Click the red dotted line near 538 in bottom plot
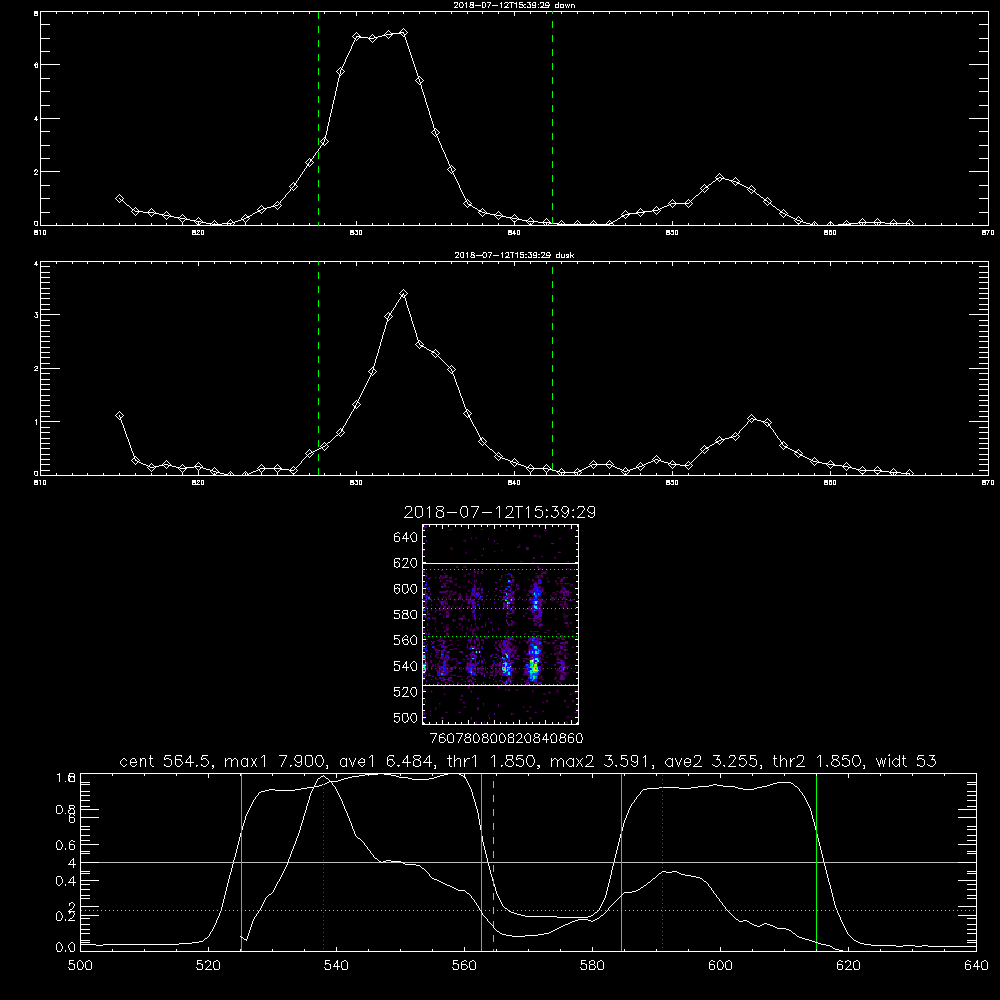The height and width of the screenshot is (1000, 1000). (324, 862)
